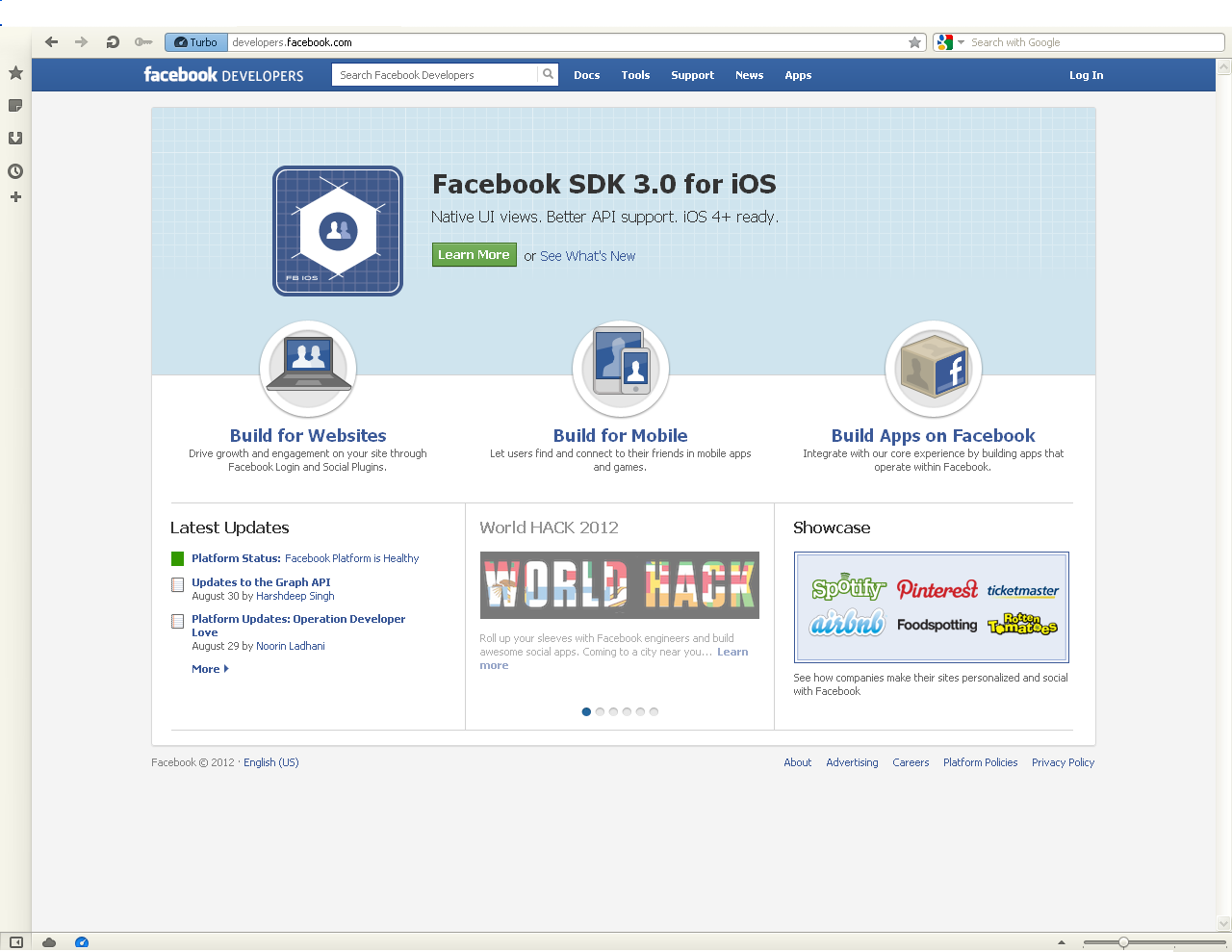This screenshot has height=952, width=1232.
Task: Open the Downloads panel in sidebar
Action: 15,139
